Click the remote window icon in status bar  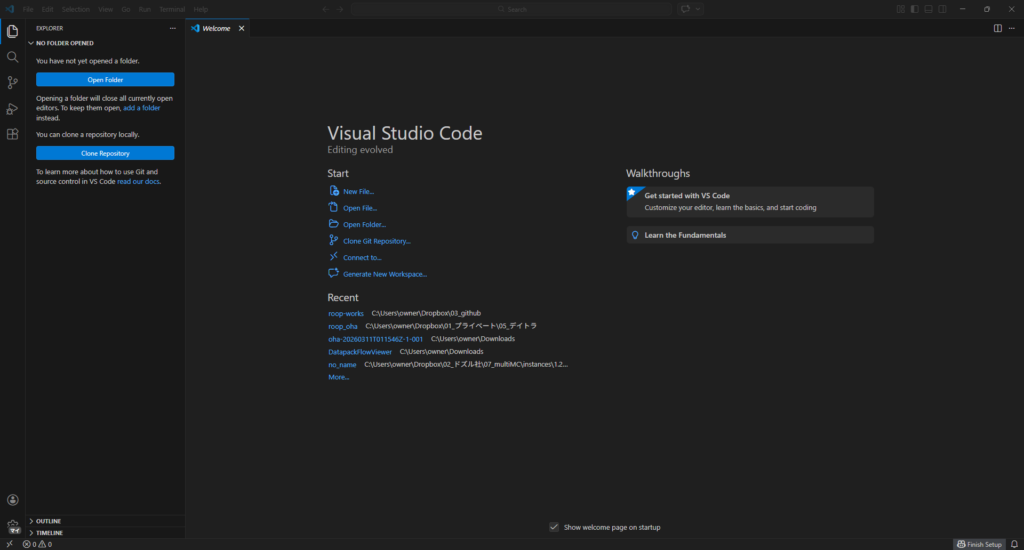9,544
